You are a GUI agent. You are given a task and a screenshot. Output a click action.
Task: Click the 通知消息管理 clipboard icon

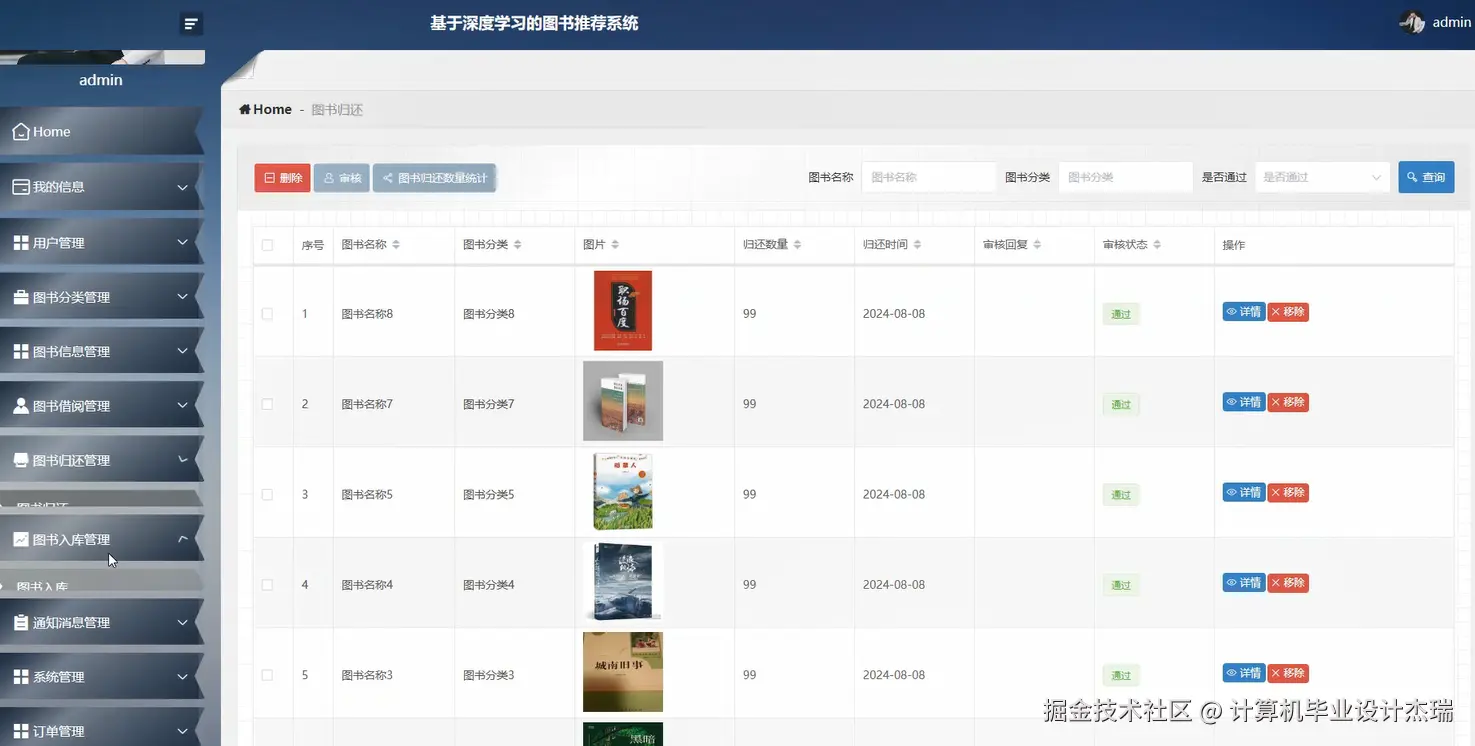click(x=20, y=622)
